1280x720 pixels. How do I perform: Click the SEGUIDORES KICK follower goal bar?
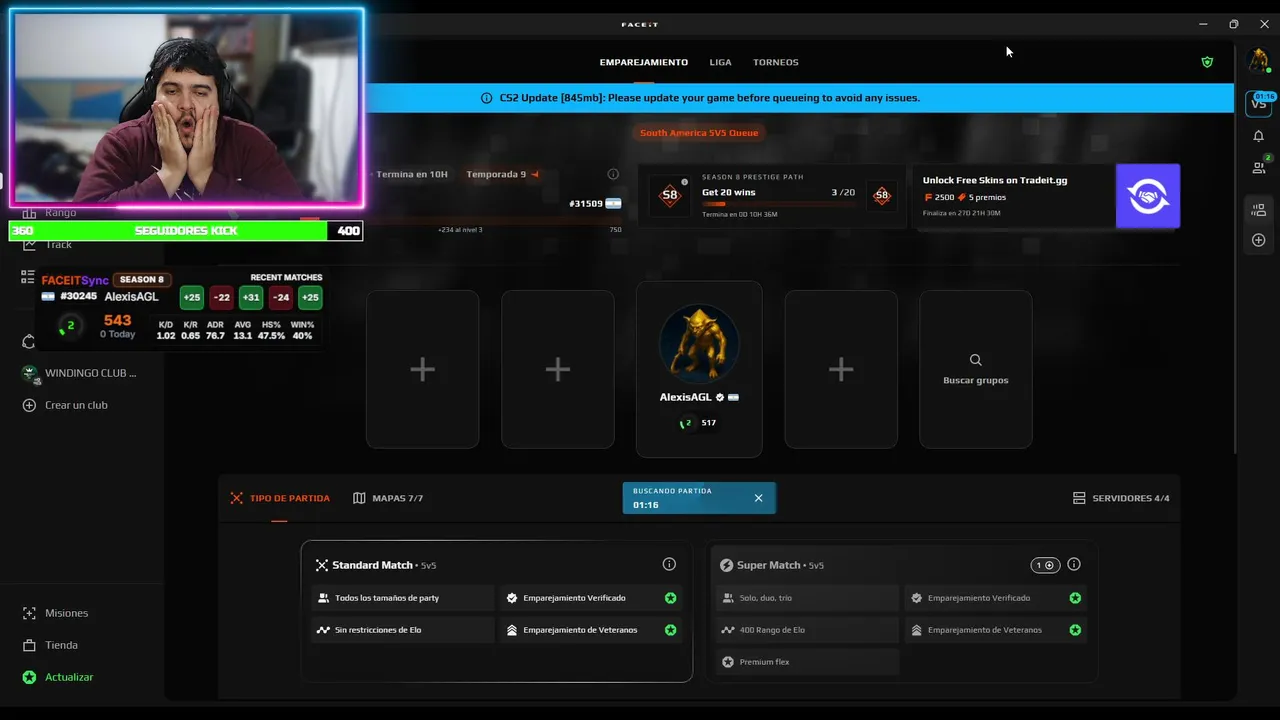(x=186, y=231)
